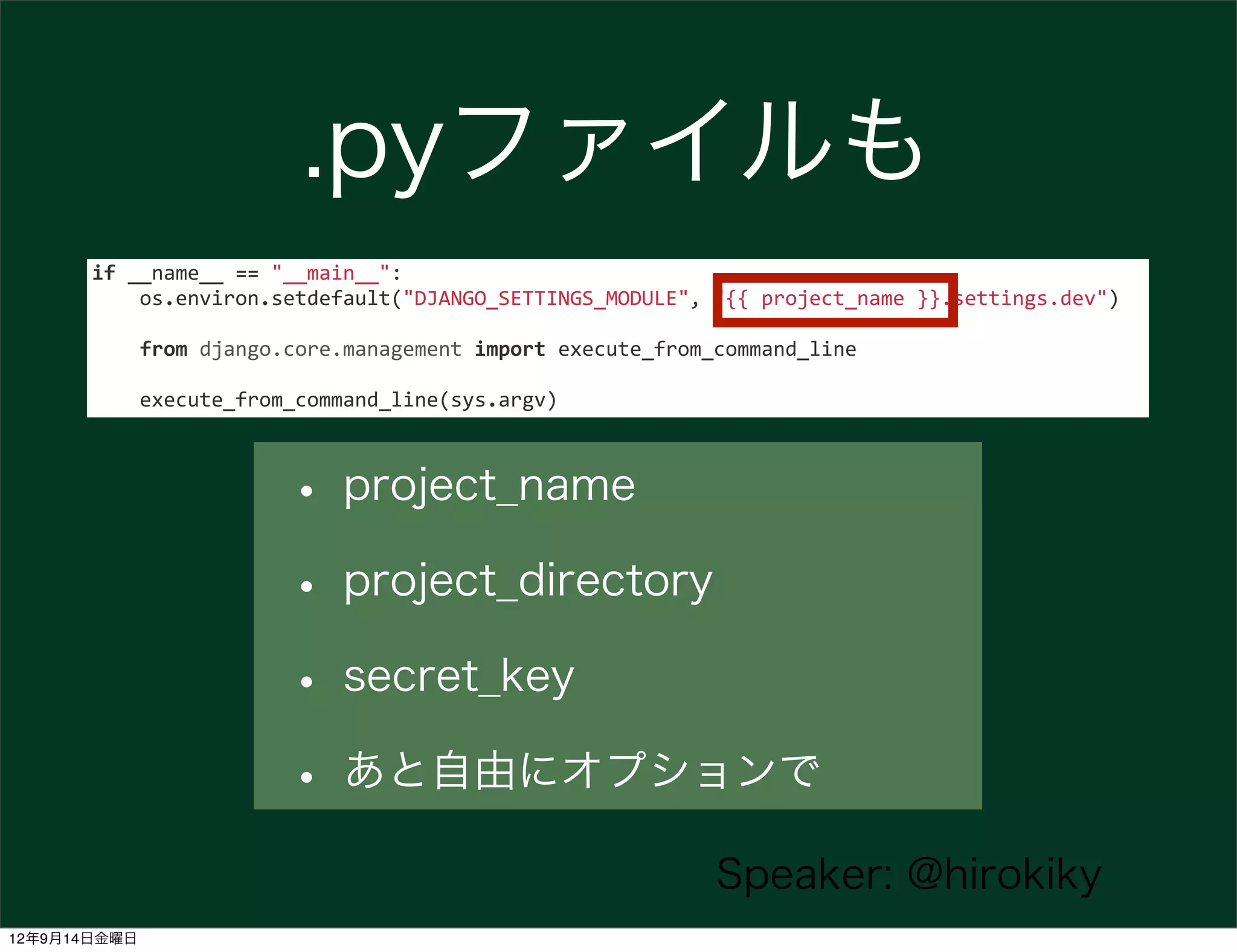Image resolution: width=1237 pixels, height=952 pixels.
Task: Click the code line 'if __name__ == "__main__":'
Action: click(x=246, y=274)
